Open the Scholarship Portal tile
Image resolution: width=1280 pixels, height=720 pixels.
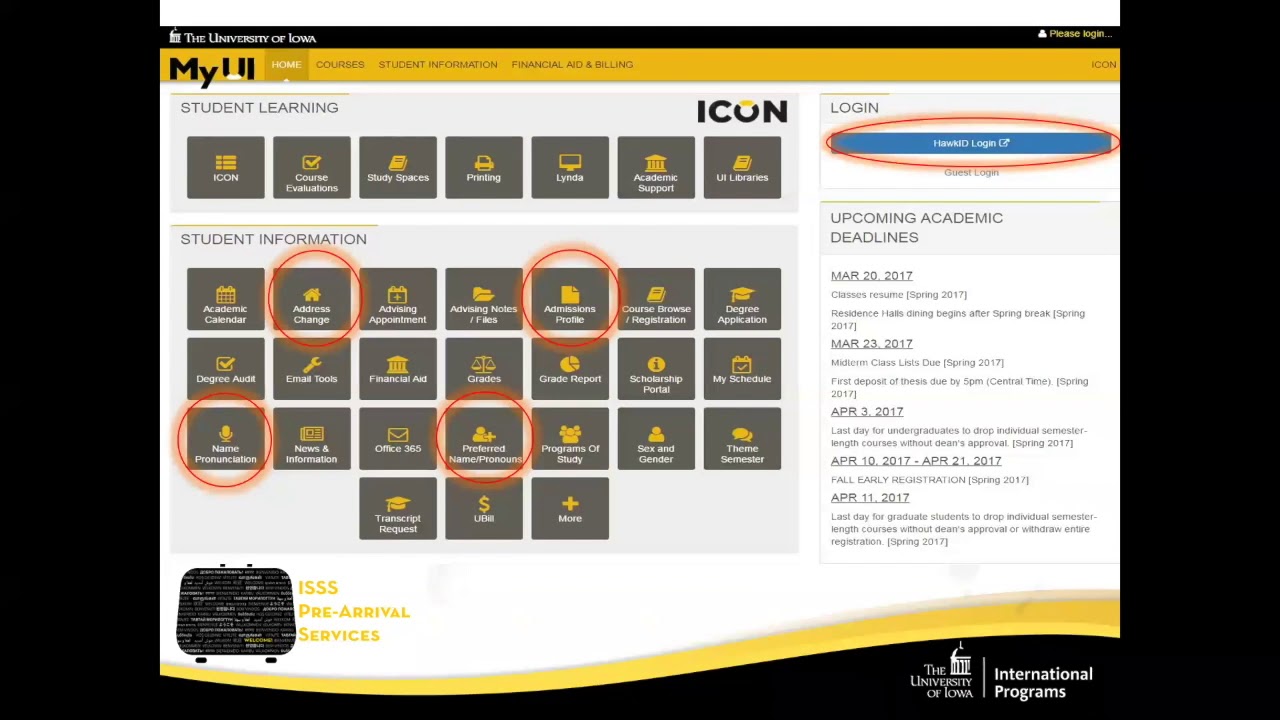point(656,369)
